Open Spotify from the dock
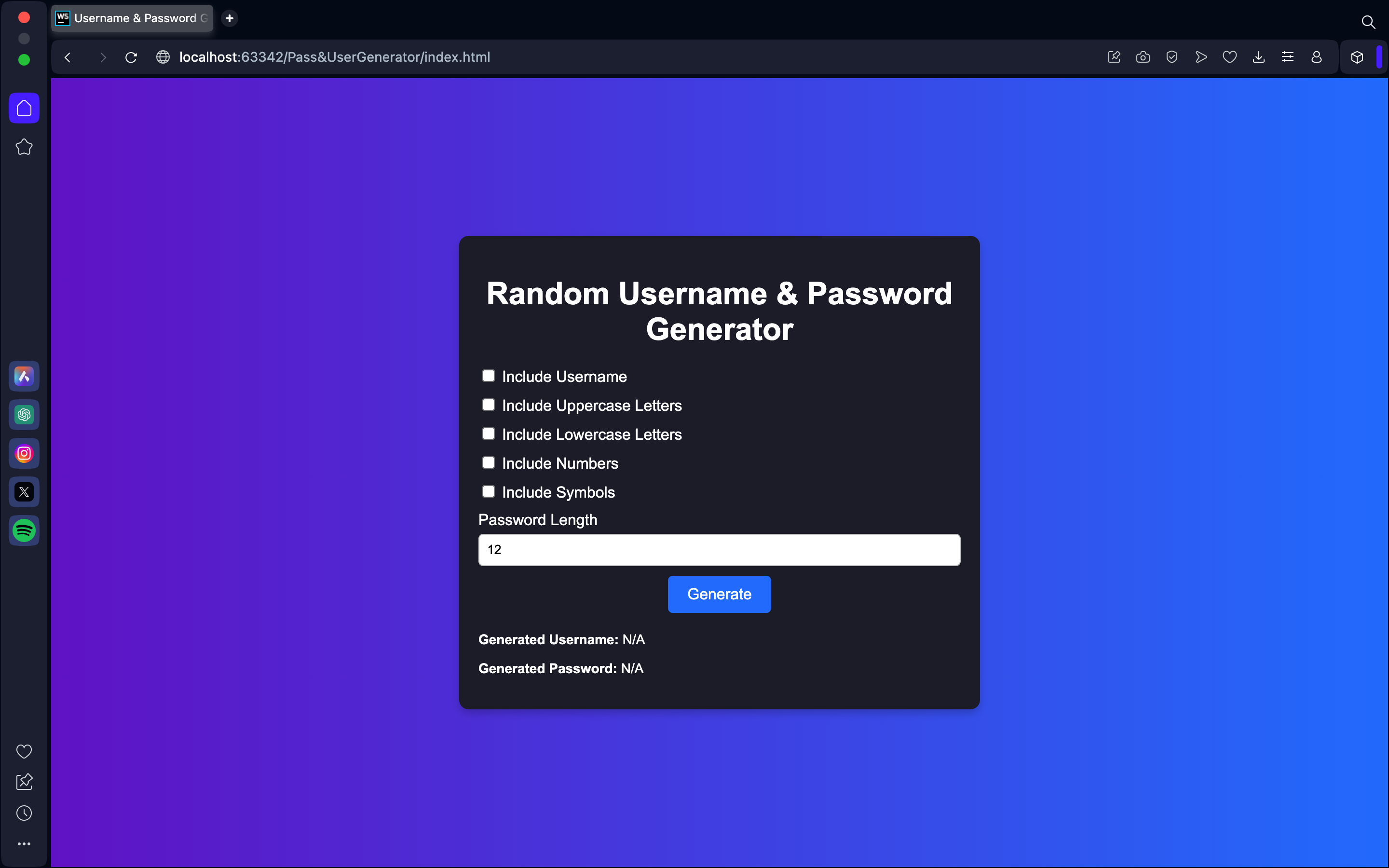 click(23, 530)
